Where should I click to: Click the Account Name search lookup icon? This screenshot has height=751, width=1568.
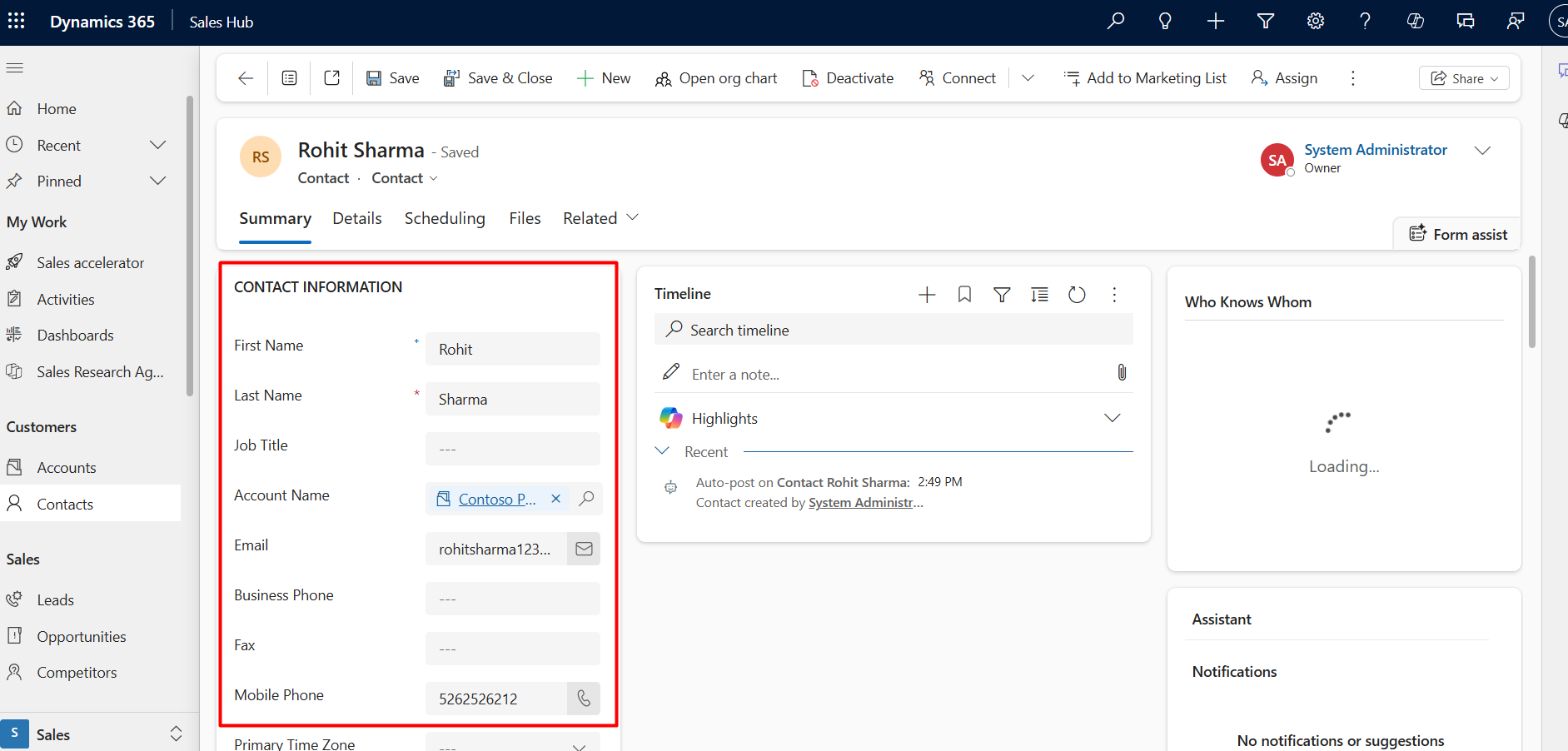click(x=586, y=499)
